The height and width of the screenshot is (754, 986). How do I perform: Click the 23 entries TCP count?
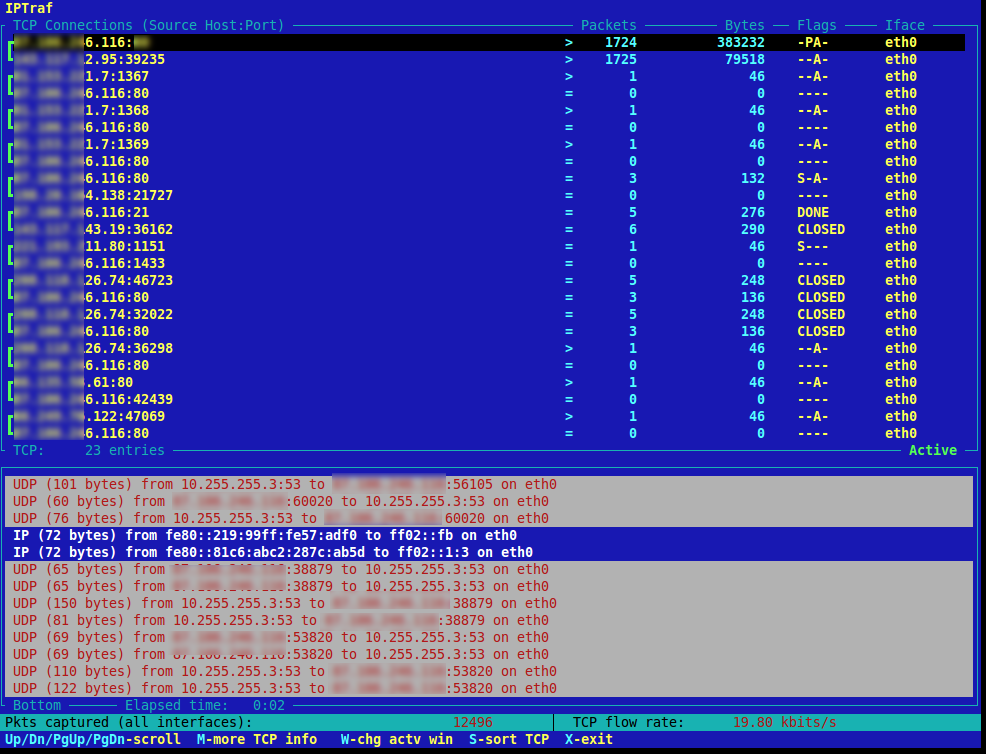(125, 450)
